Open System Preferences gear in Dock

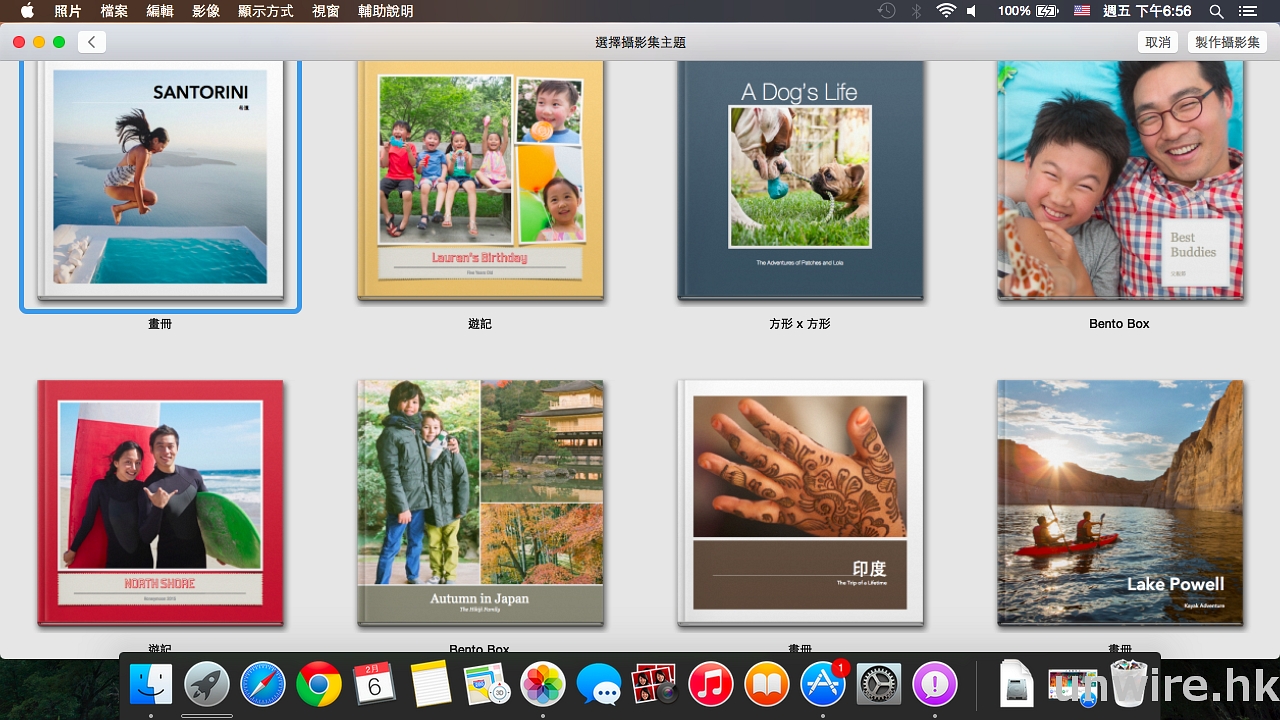click(880, 685)
